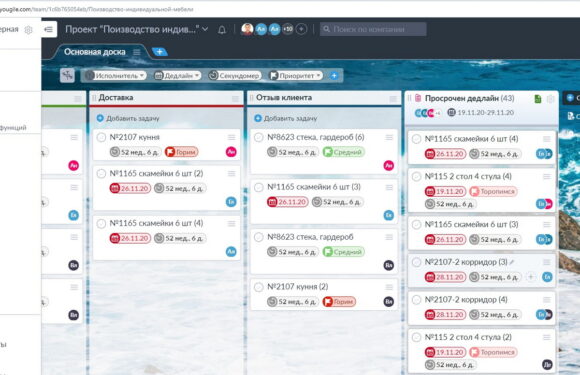This screenshot has height=375, width=580.
Task: Open notifications bell icon
Action: (x=222, y=30)
